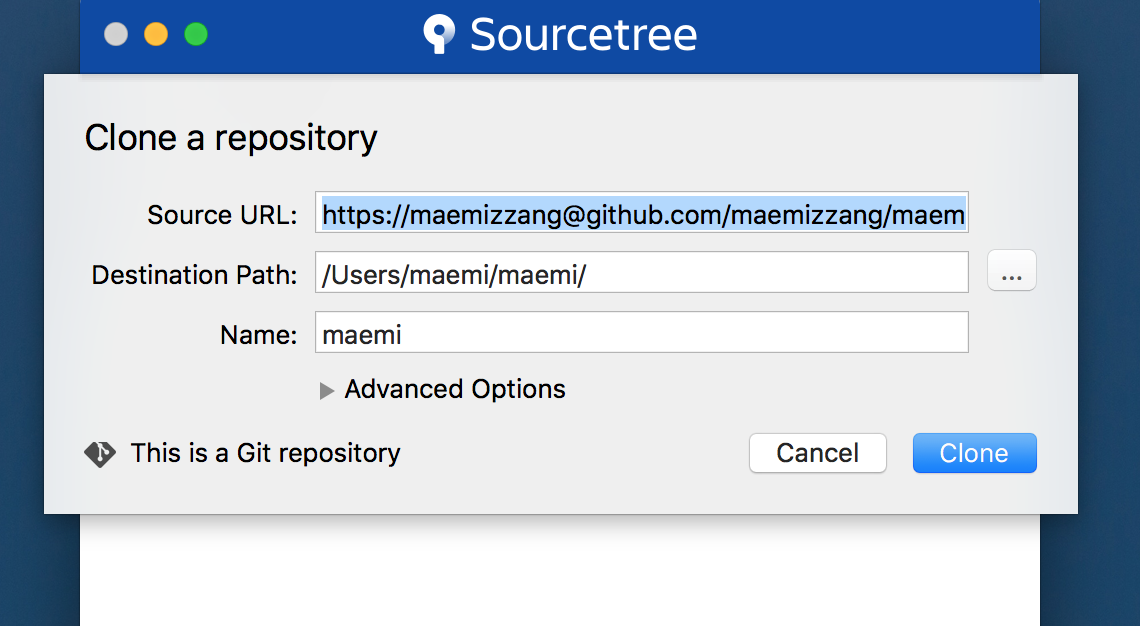Open the destination path browse button
Image resolution: width=1140 pixels, height=626 pixels.
pos(1011,271)
